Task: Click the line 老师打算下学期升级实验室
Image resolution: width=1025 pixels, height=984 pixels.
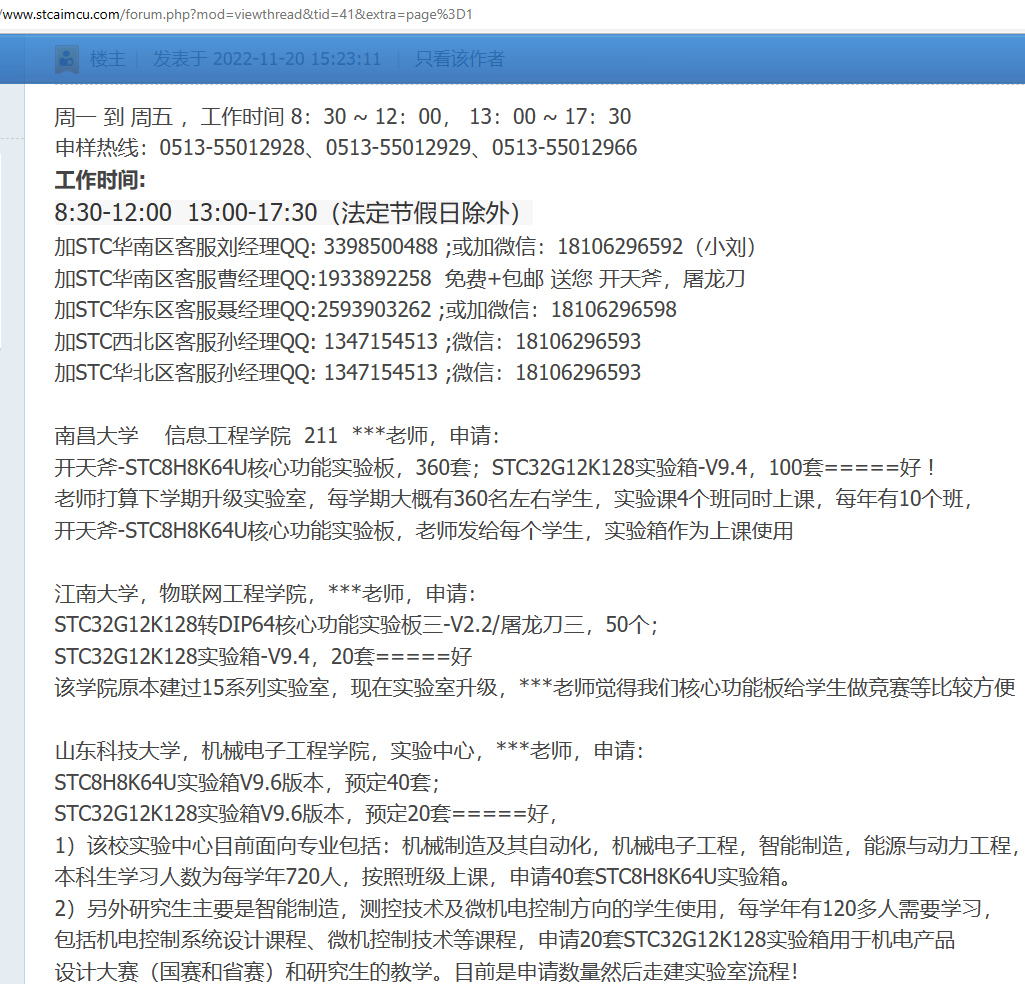Action: pyautogui.click(x=514, y=499)
